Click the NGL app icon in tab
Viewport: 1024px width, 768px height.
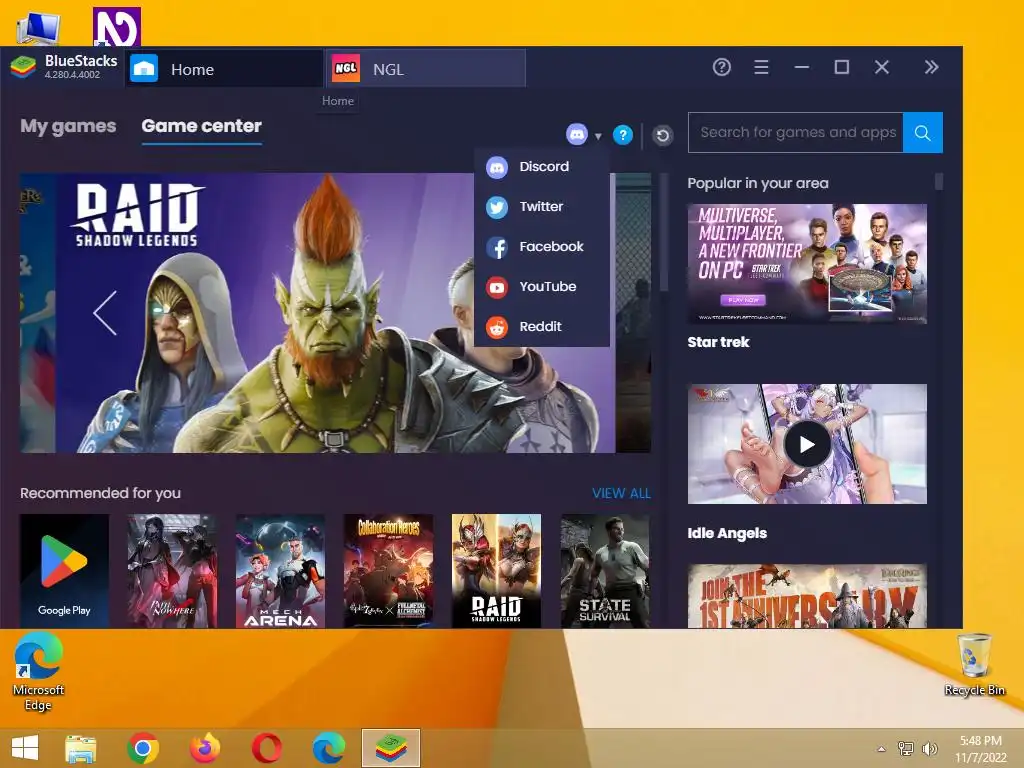pos(345,69)
